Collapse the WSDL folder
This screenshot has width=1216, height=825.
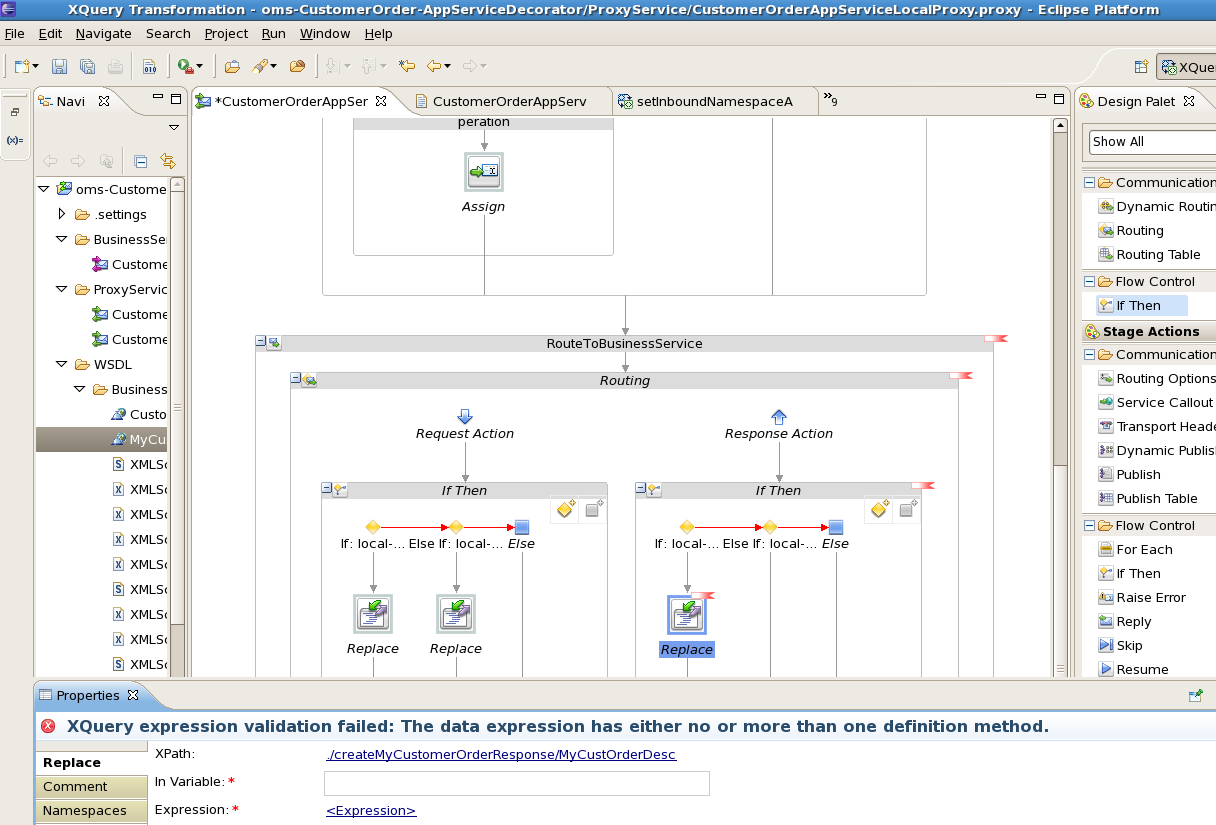point(62,364)
